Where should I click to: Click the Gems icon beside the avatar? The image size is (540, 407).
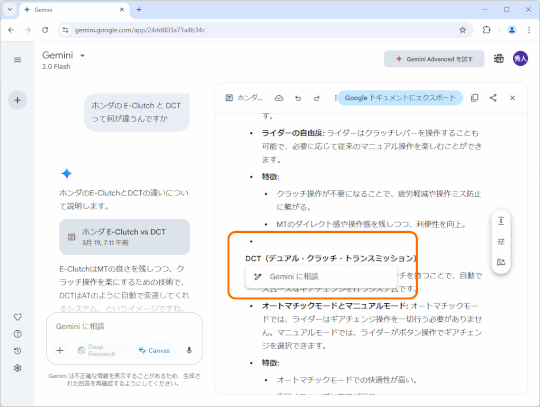[499, 59]
